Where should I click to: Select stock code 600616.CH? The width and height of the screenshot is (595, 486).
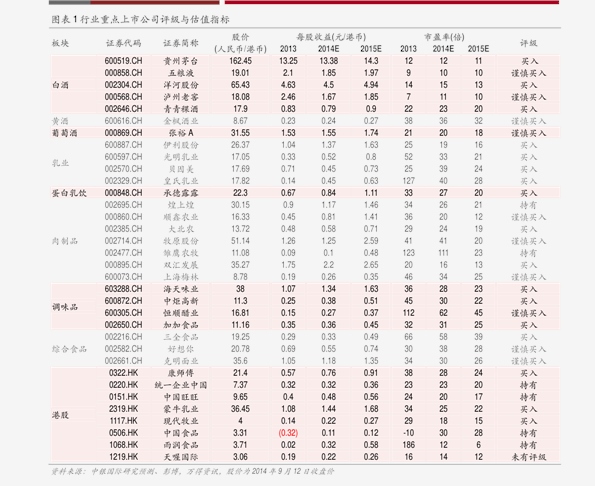[123, 121]
